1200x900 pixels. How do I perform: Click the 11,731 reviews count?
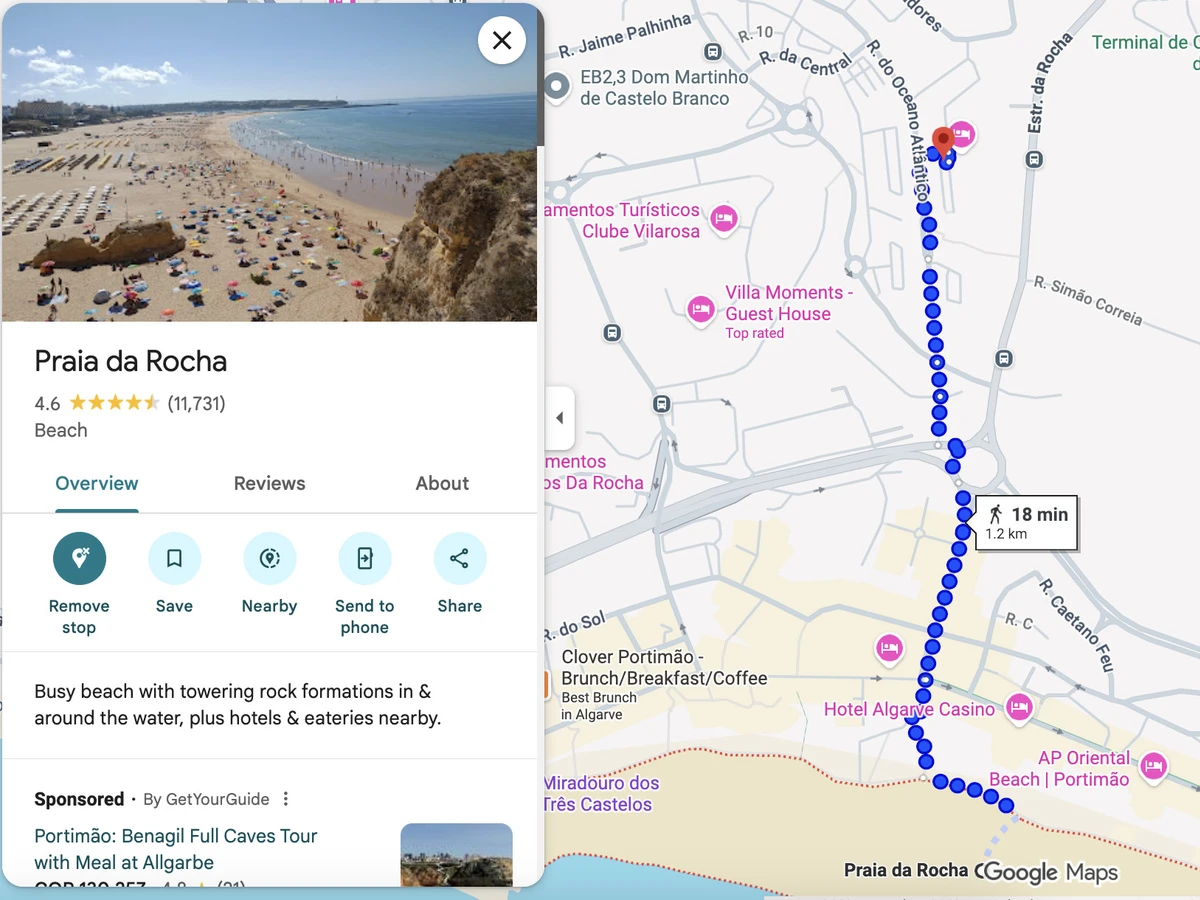[x=196, y=404]
